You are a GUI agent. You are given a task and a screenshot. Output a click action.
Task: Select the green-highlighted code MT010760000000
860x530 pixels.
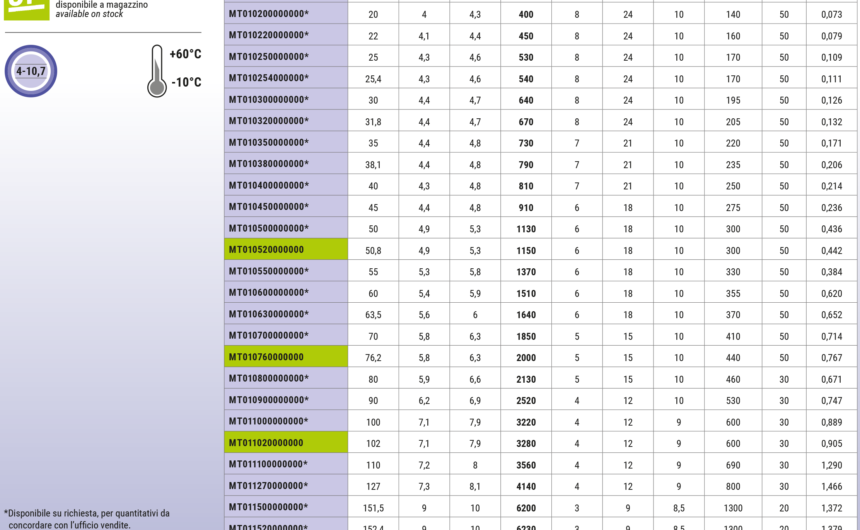266,357
